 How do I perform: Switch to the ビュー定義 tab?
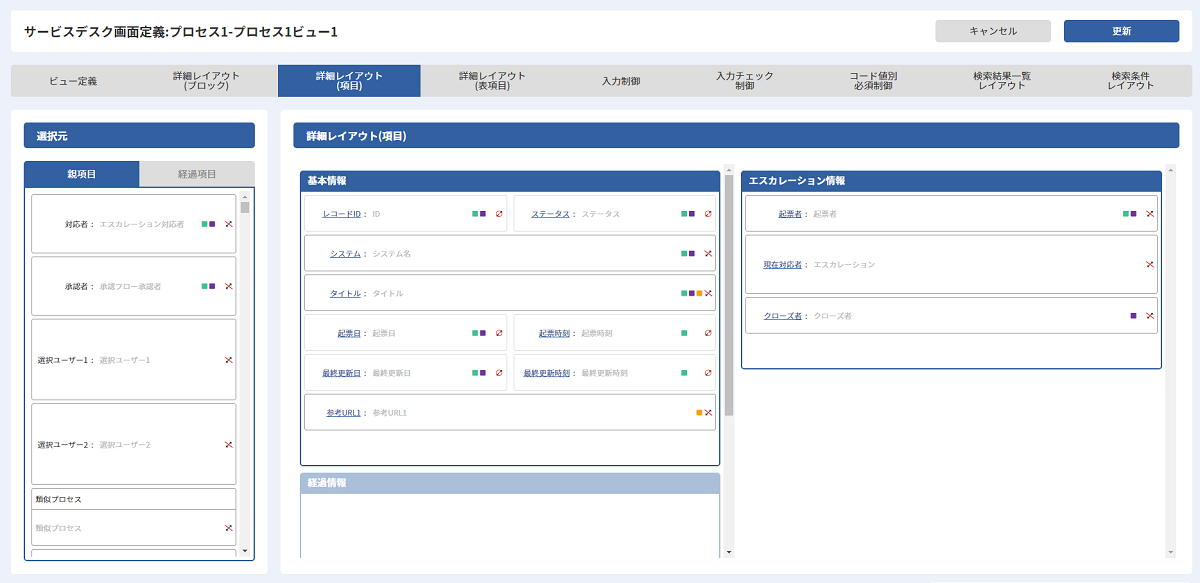[x=73, y=81]
